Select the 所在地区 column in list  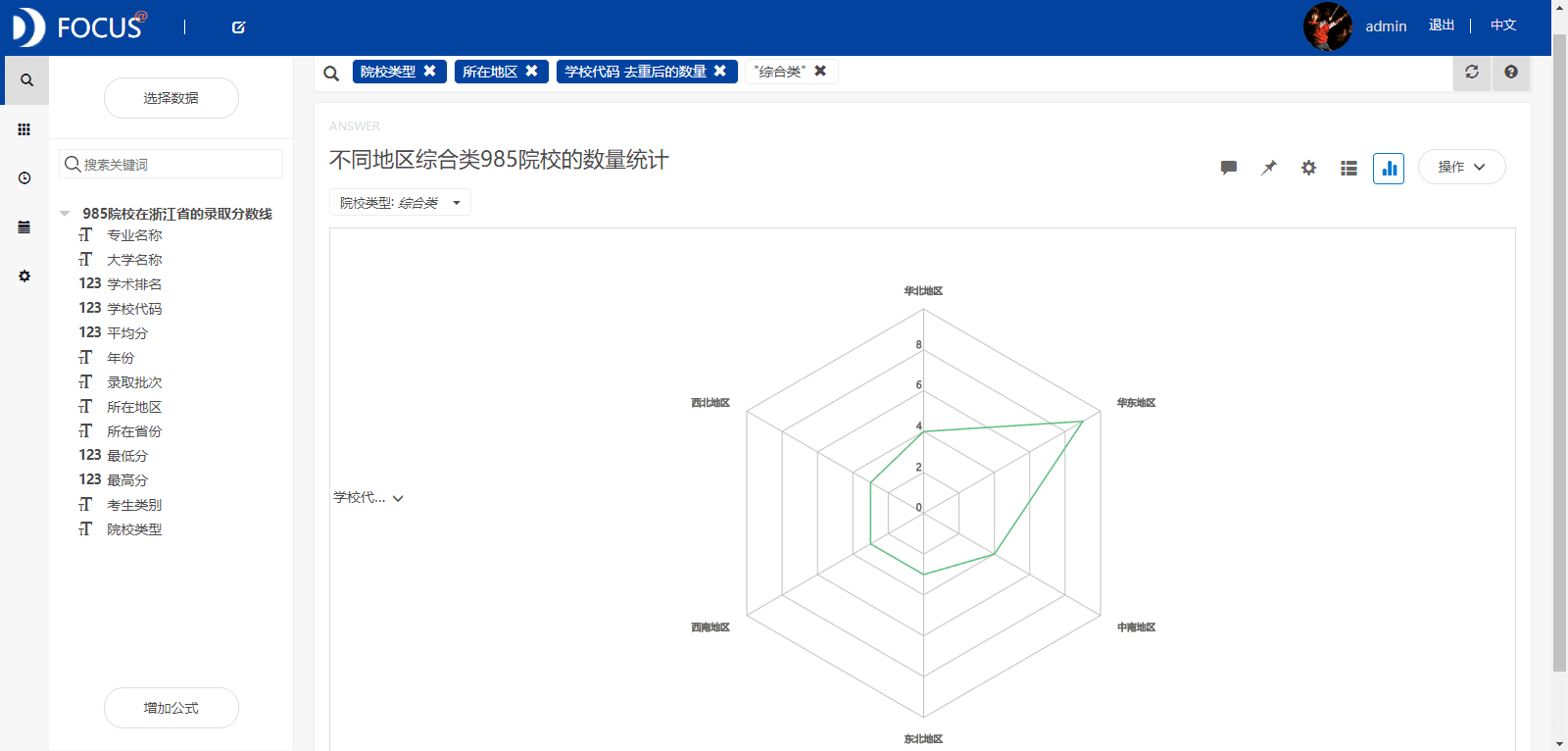point(134,407)
